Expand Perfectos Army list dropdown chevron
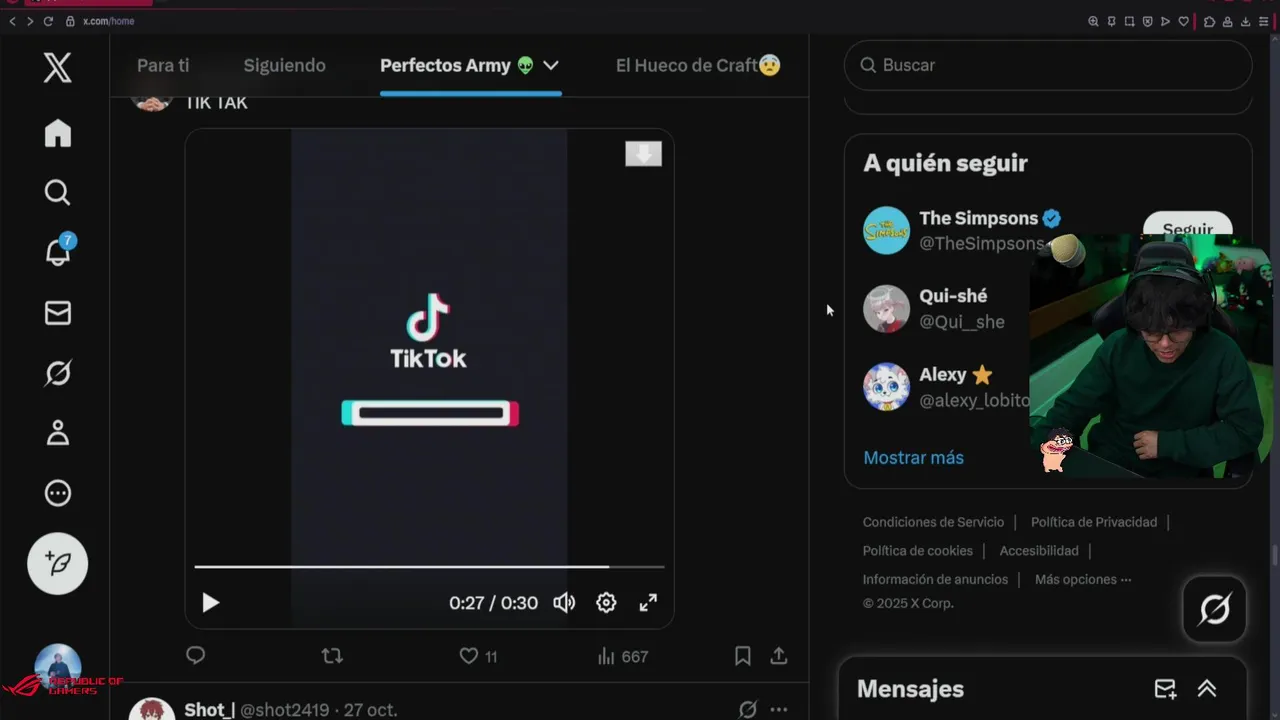1280x720 pixels. click(x=550, y=66)
